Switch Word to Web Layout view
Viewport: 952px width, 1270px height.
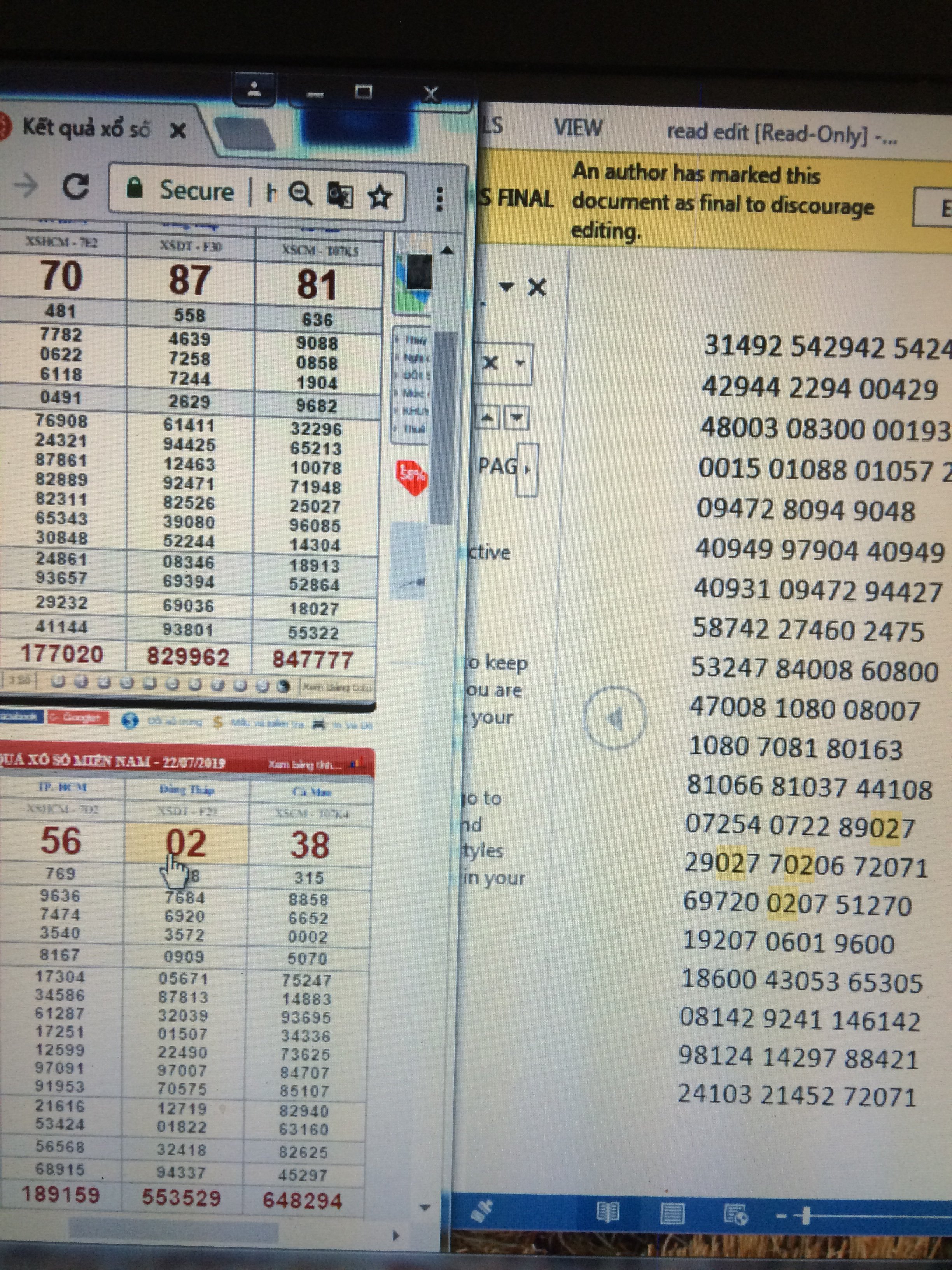click(736, 1214)
